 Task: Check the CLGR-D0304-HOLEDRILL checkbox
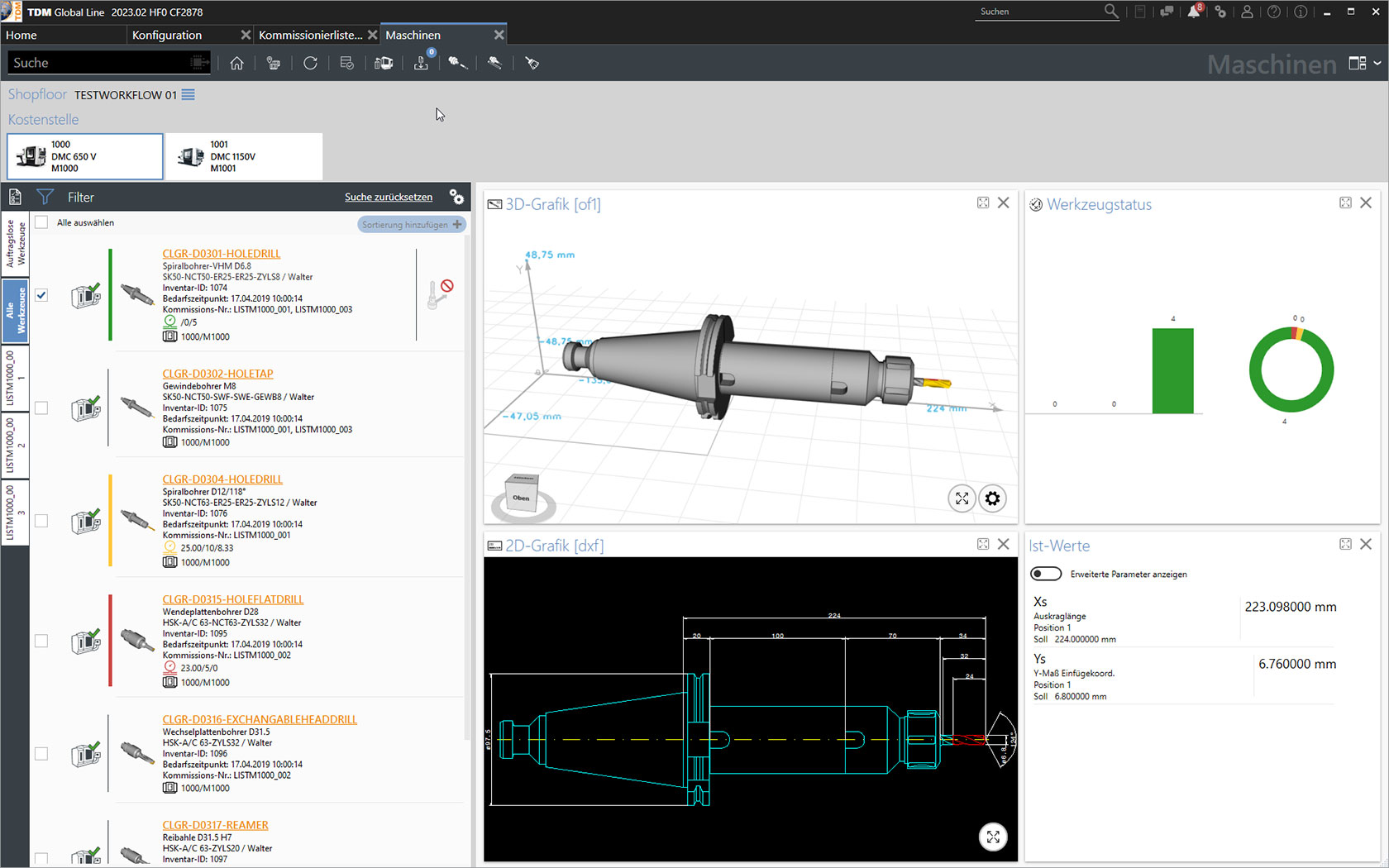[x=41, y=521]
